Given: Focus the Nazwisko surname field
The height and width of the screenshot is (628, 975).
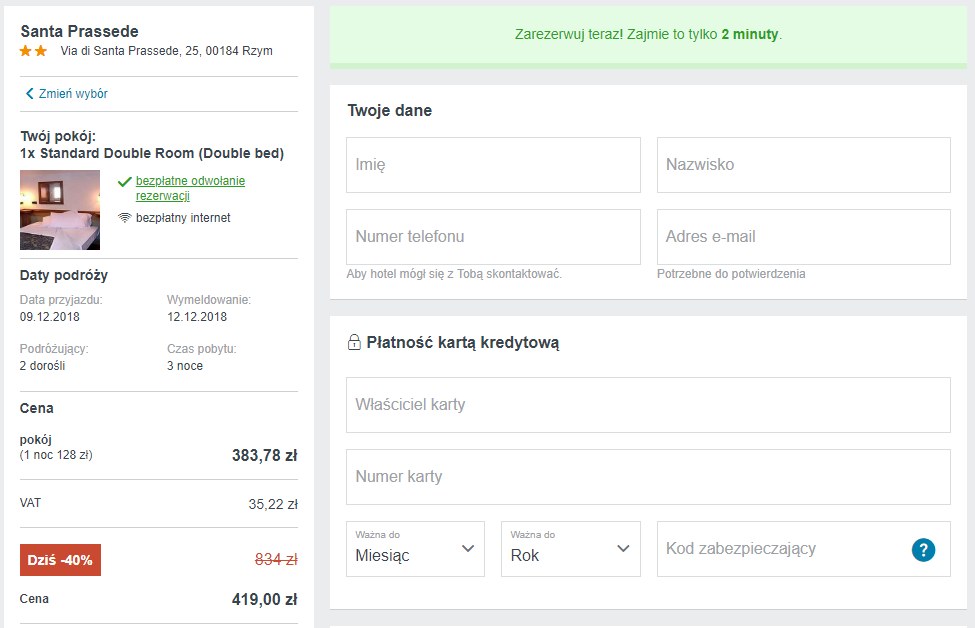Looking at the screenshot, I should [803, 165].
